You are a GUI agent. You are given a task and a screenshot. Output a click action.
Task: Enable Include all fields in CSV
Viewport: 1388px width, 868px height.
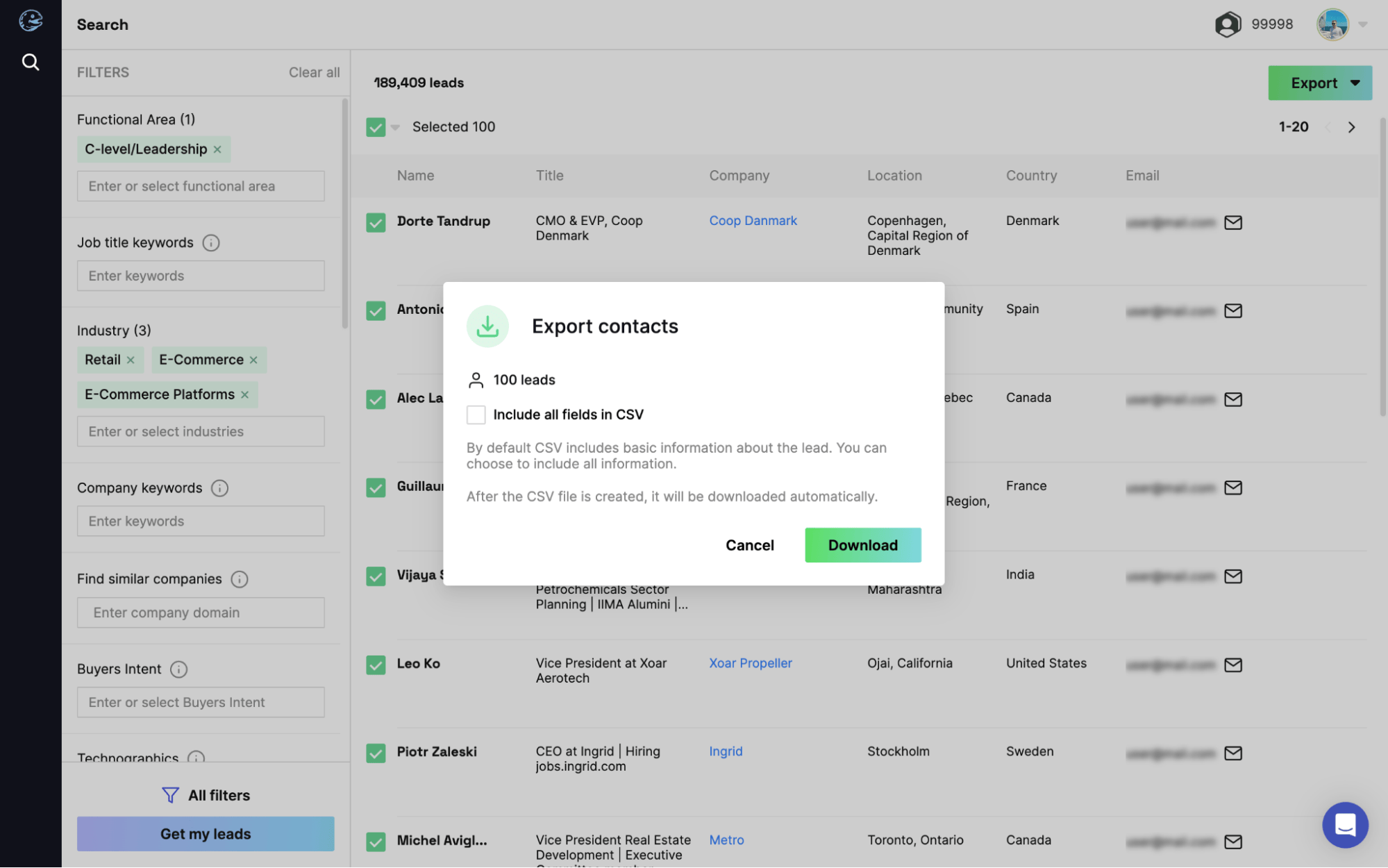click(476, 415)
